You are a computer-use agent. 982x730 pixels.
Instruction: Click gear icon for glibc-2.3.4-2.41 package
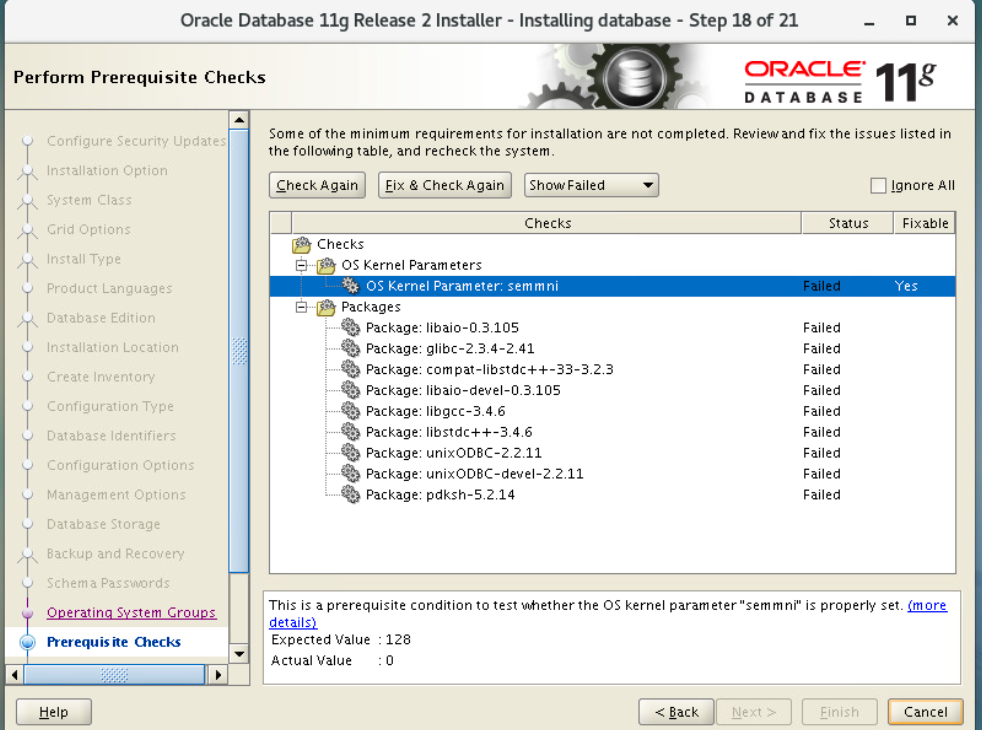pyautogui.click(x=351, y=349)
